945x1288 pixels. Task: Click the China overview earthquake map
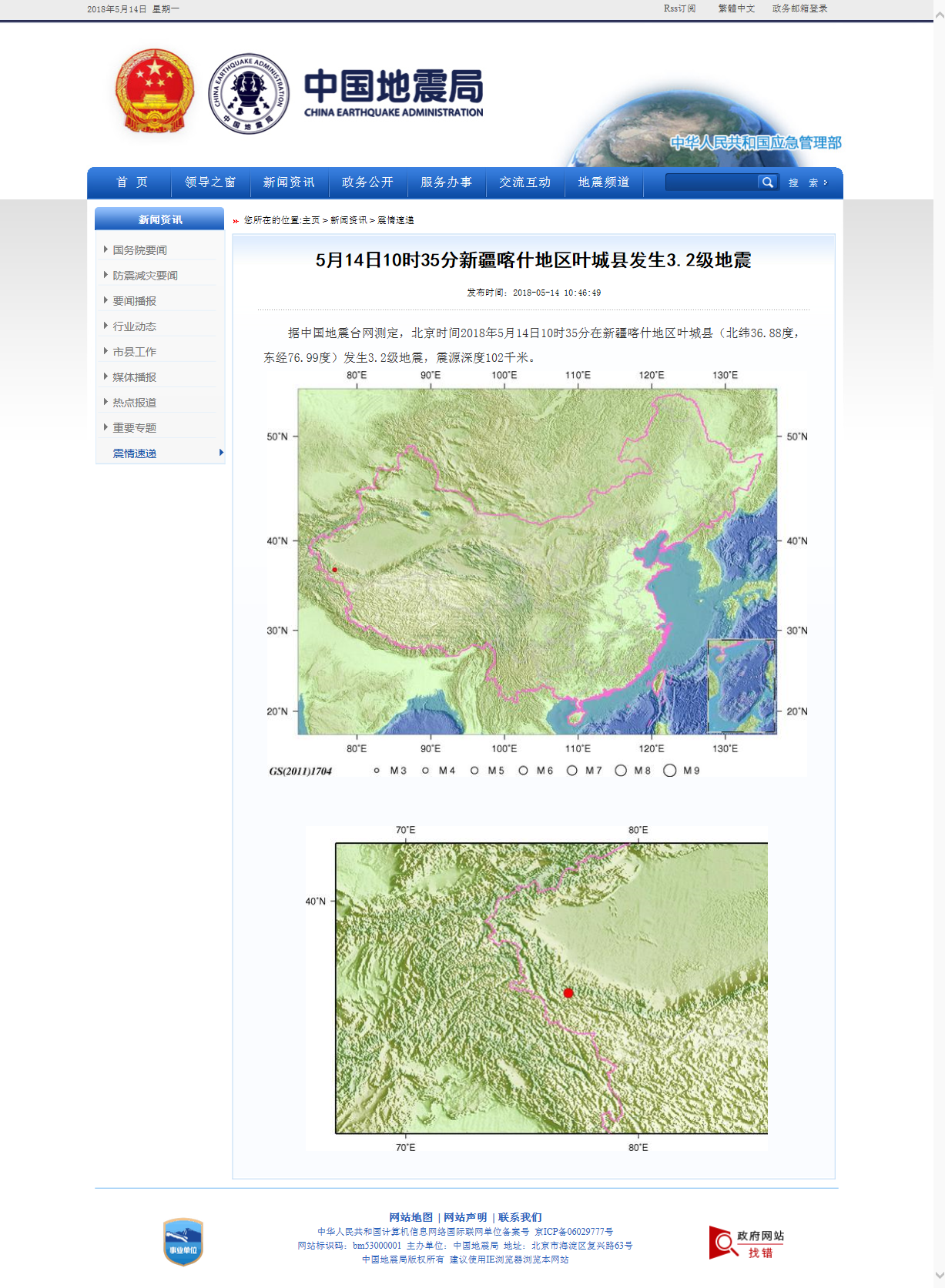[x=538, y=573]
